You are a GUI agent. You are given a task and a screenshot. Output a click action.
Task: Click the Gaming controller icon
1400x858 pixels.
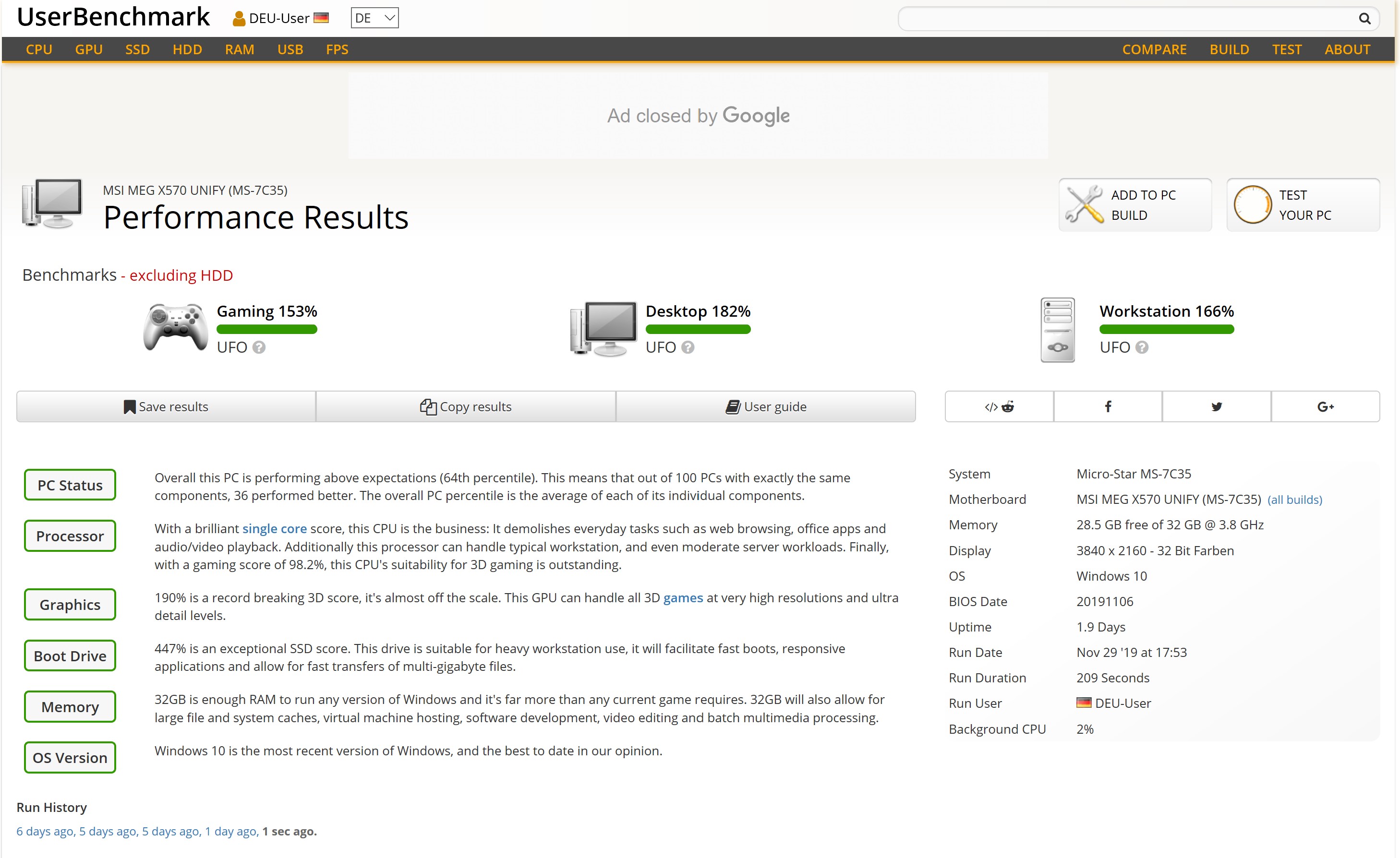point(175,328)
